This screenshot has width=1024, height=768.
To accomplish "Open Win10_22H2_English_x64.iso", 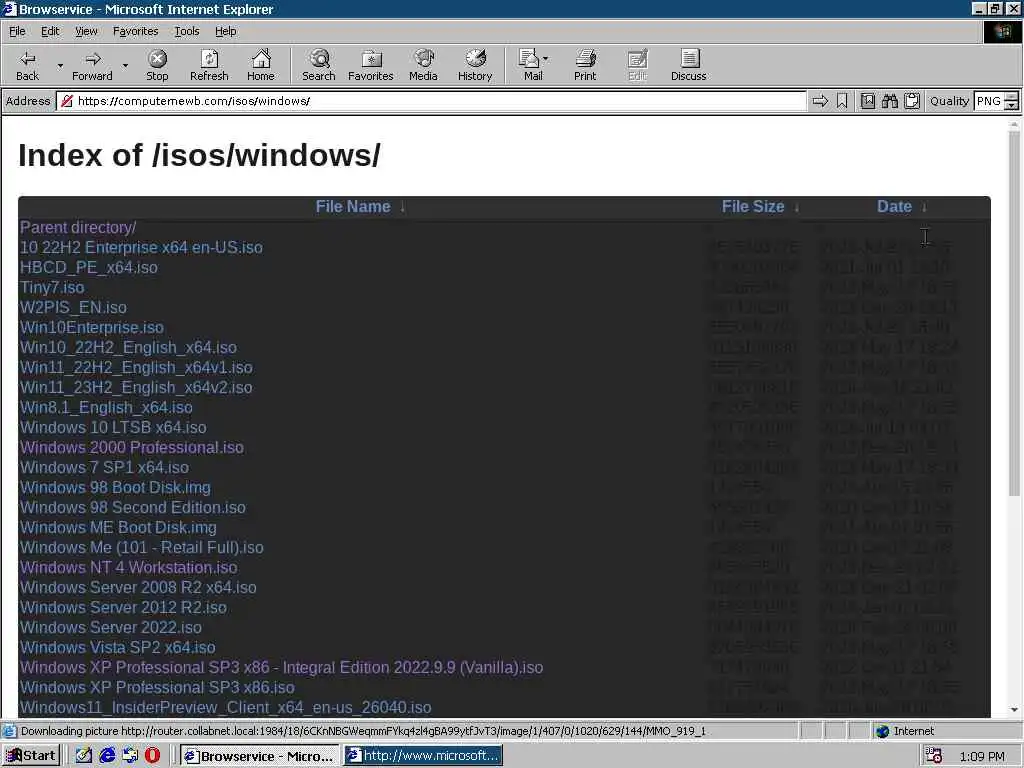I will click(x=128, y=347).
